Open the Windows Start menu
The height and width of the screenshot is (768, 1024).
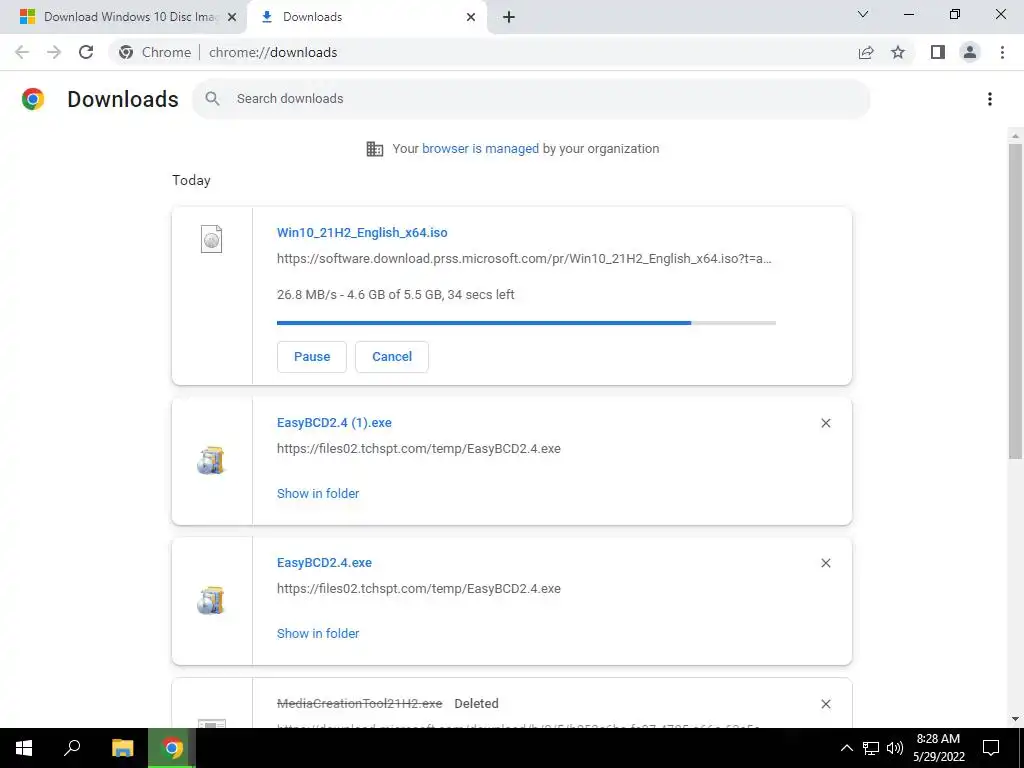[24, 748]
